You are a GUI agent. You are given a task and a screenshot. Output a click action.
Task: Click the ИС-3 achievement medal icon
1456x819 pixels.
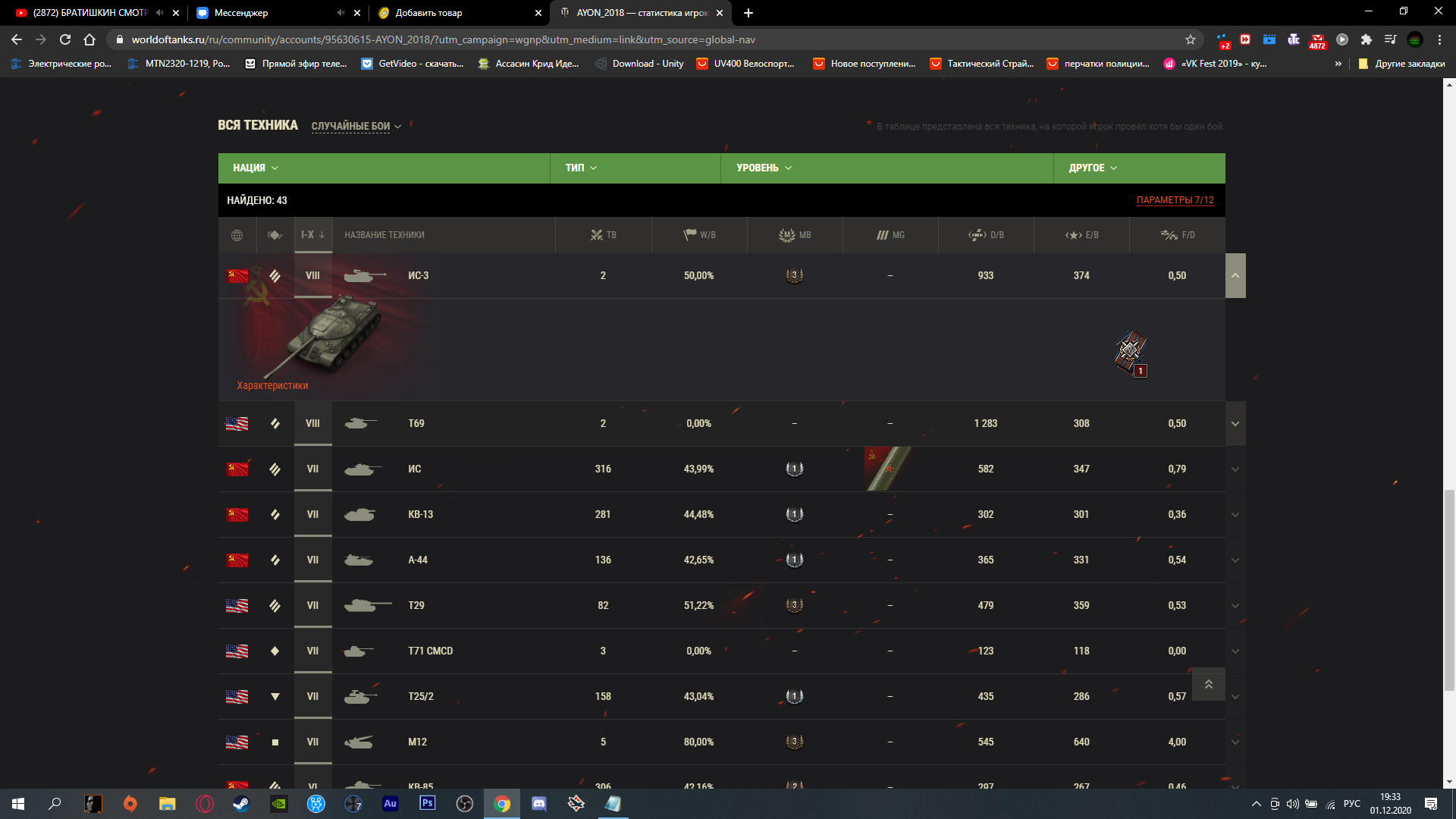point(1130,352)
